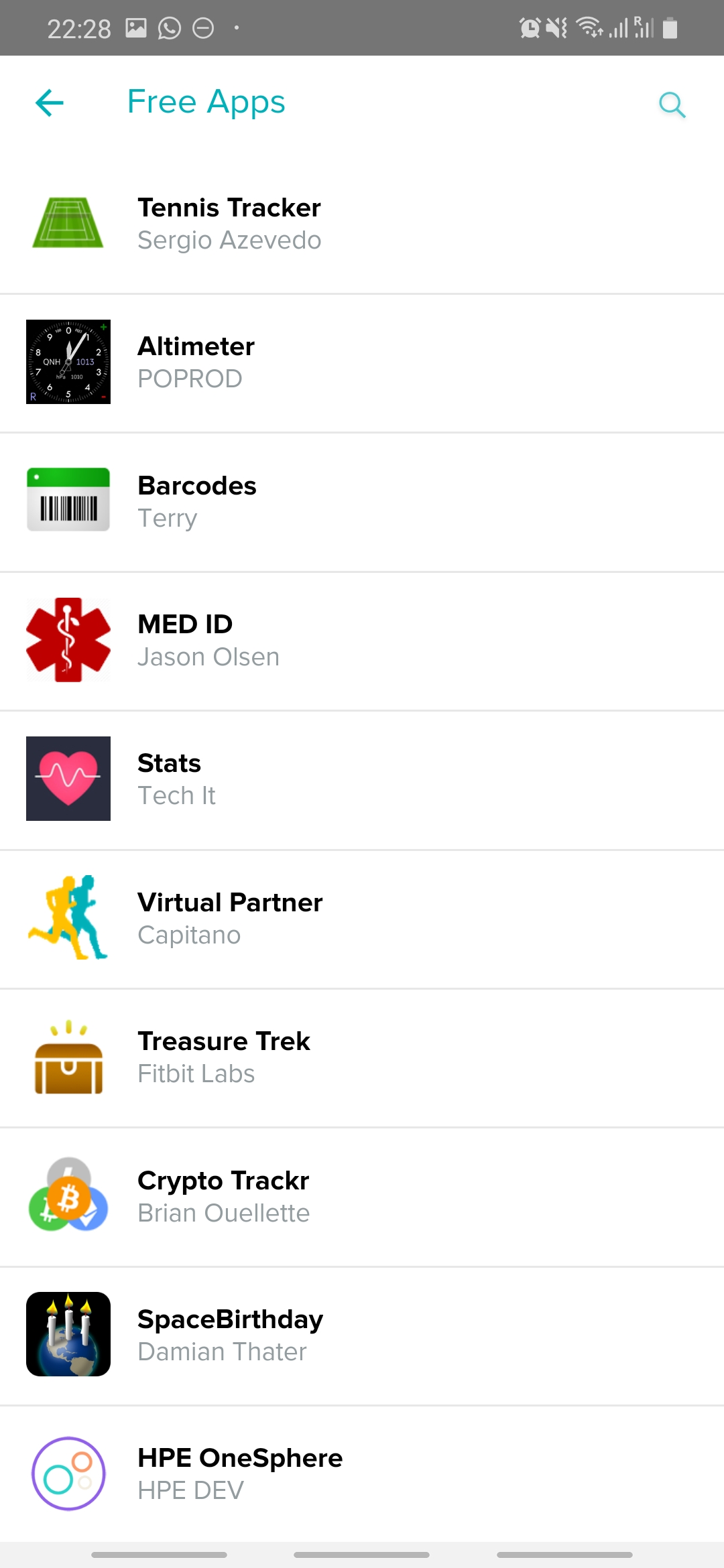Tap the Treasure Trek chest icon

click(68, 1058)
